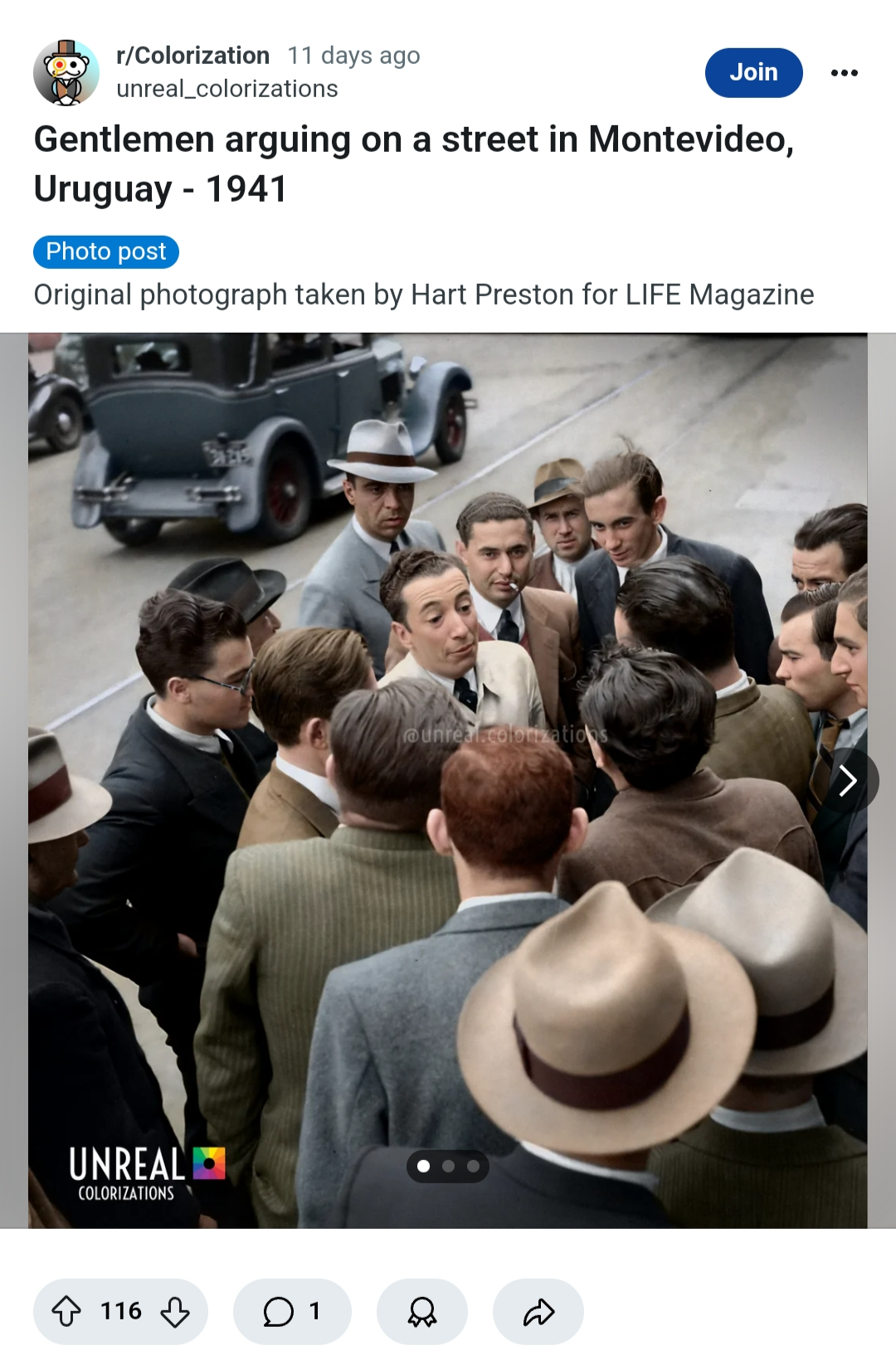Select the first carousel dot indicator

424,1167
